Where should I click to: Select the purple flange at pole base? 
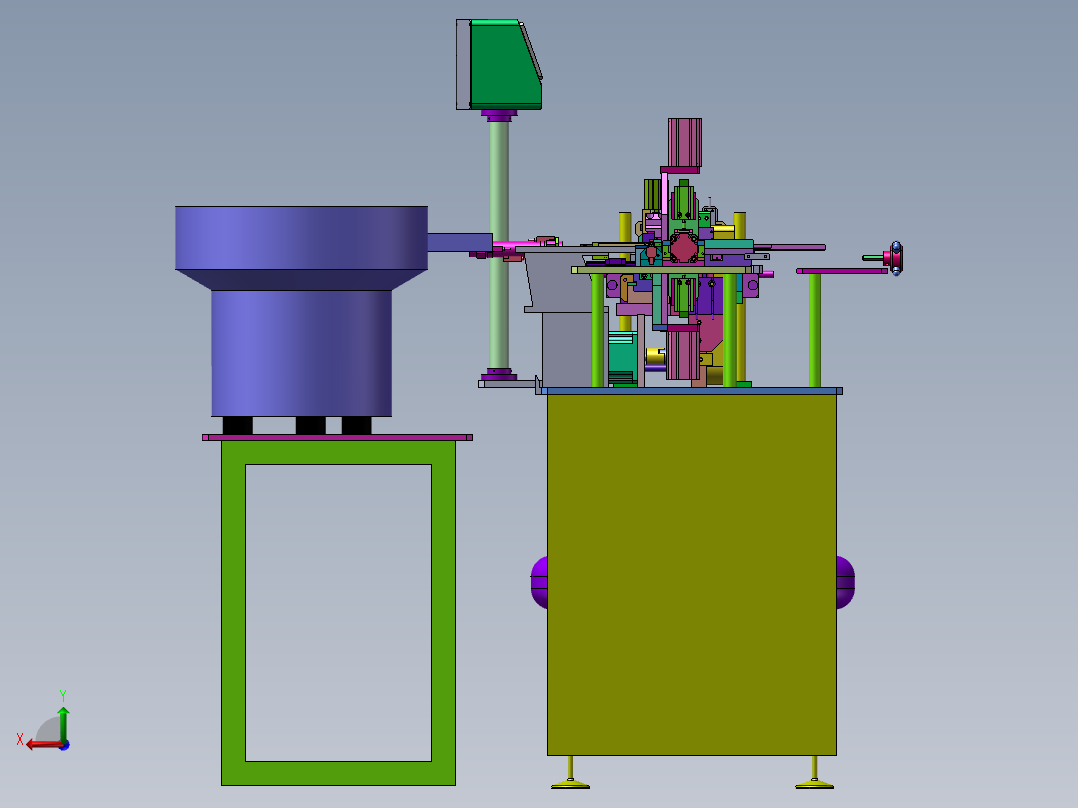(x=499, y=375)
